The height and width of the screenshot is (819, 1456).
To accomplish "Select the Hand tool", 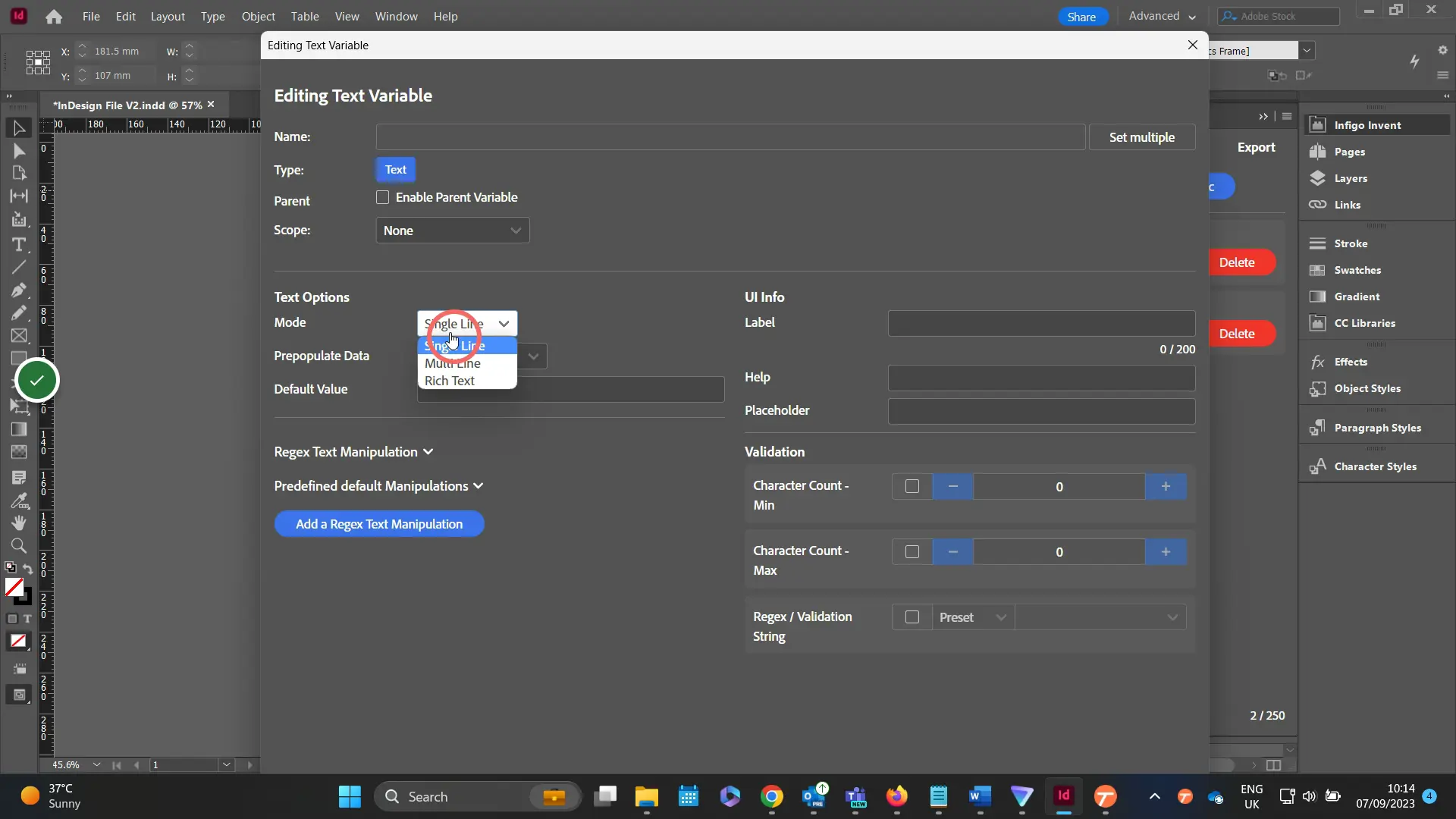I will [x=19, y=522].
